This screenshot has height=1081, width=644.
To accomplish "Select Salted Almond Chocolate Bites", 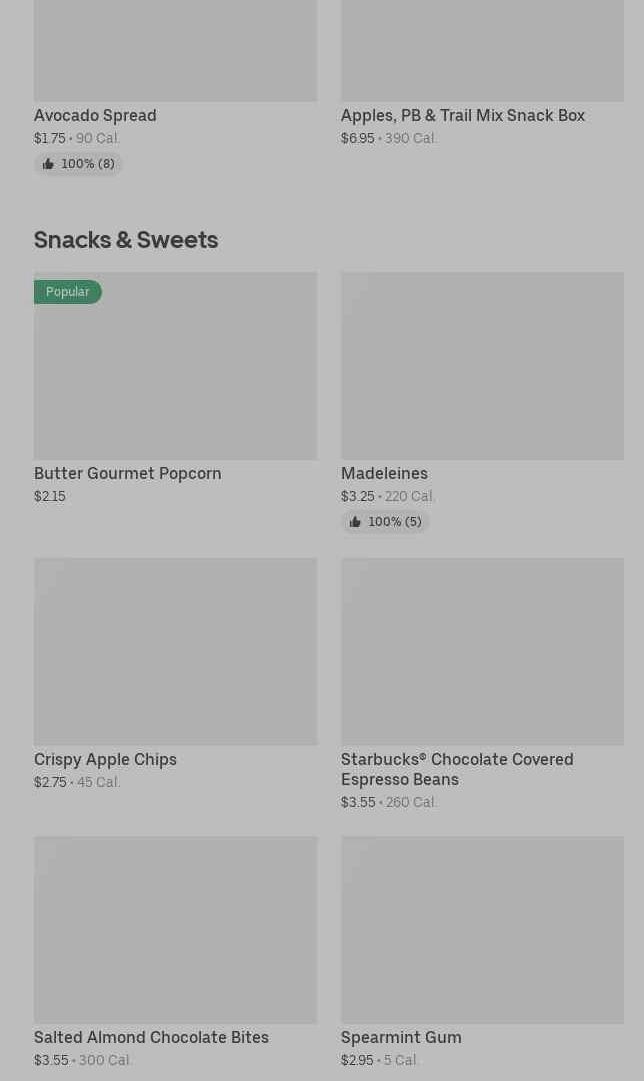I will [151, 1037].
